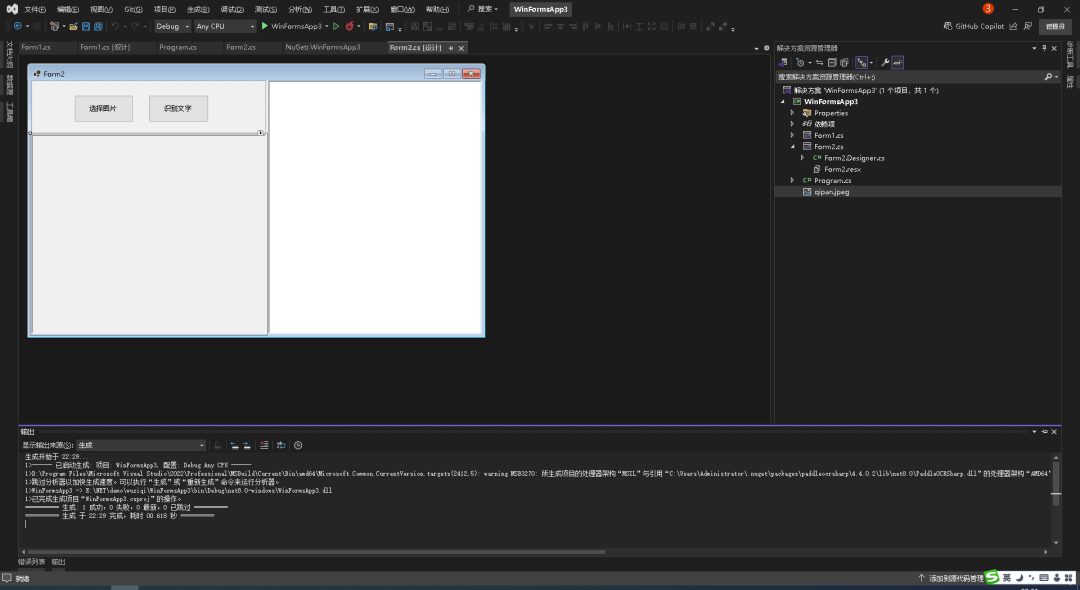Click the Sync with Active Document icon
Viewport: 1080px width, 590px height.
[820, 62]
